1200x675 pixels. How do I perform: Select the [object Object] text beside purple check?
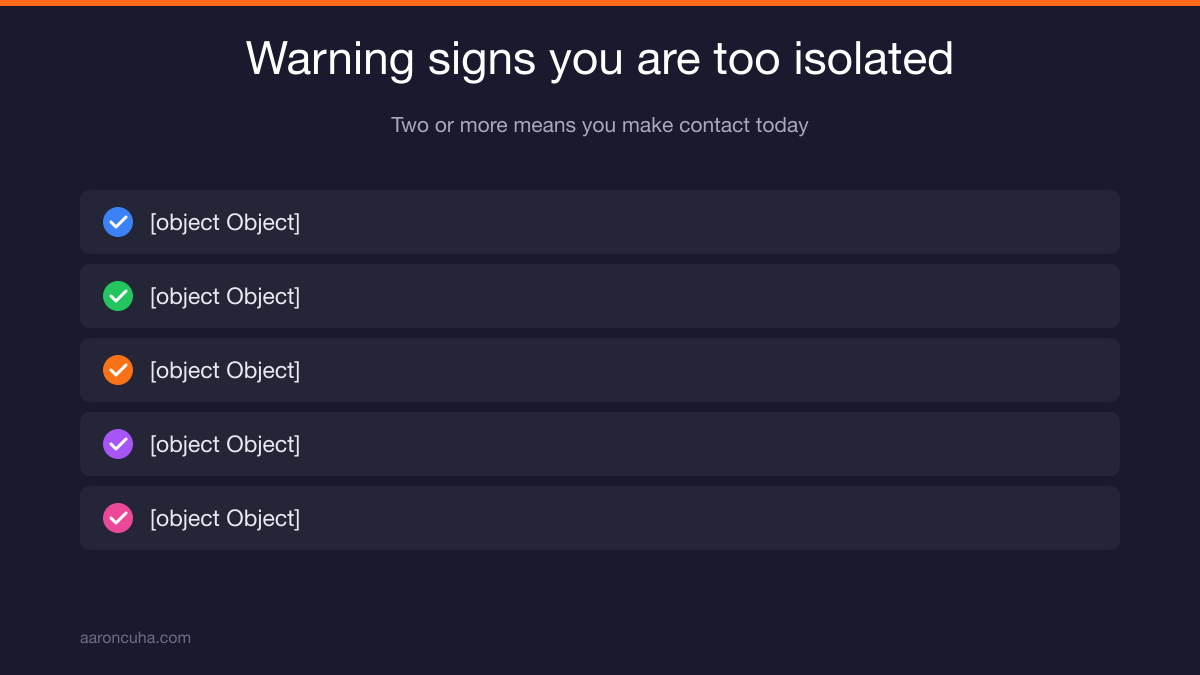[x=225, y=444]
